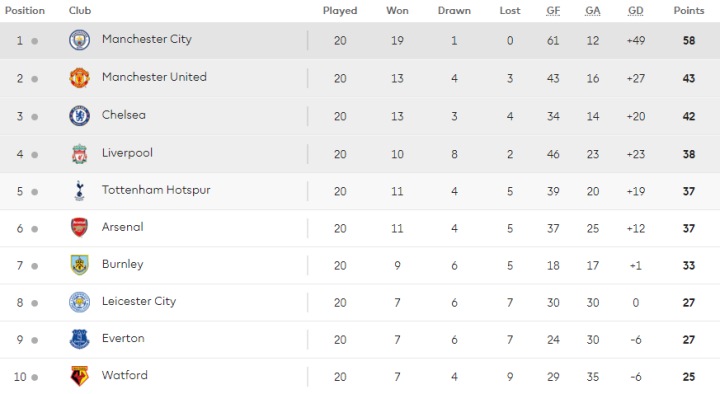Click the Points column header
The width and height of the screenshot is (720, 394).
pyautogui.click(x=689, y=11)
